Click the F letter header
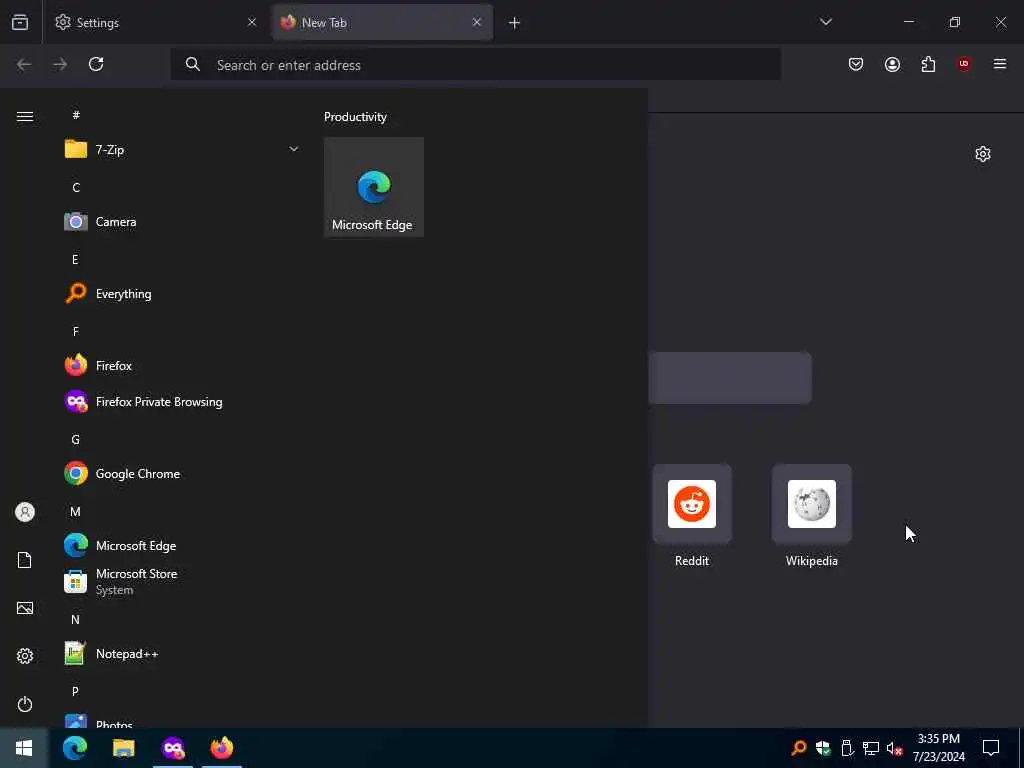 76,331
